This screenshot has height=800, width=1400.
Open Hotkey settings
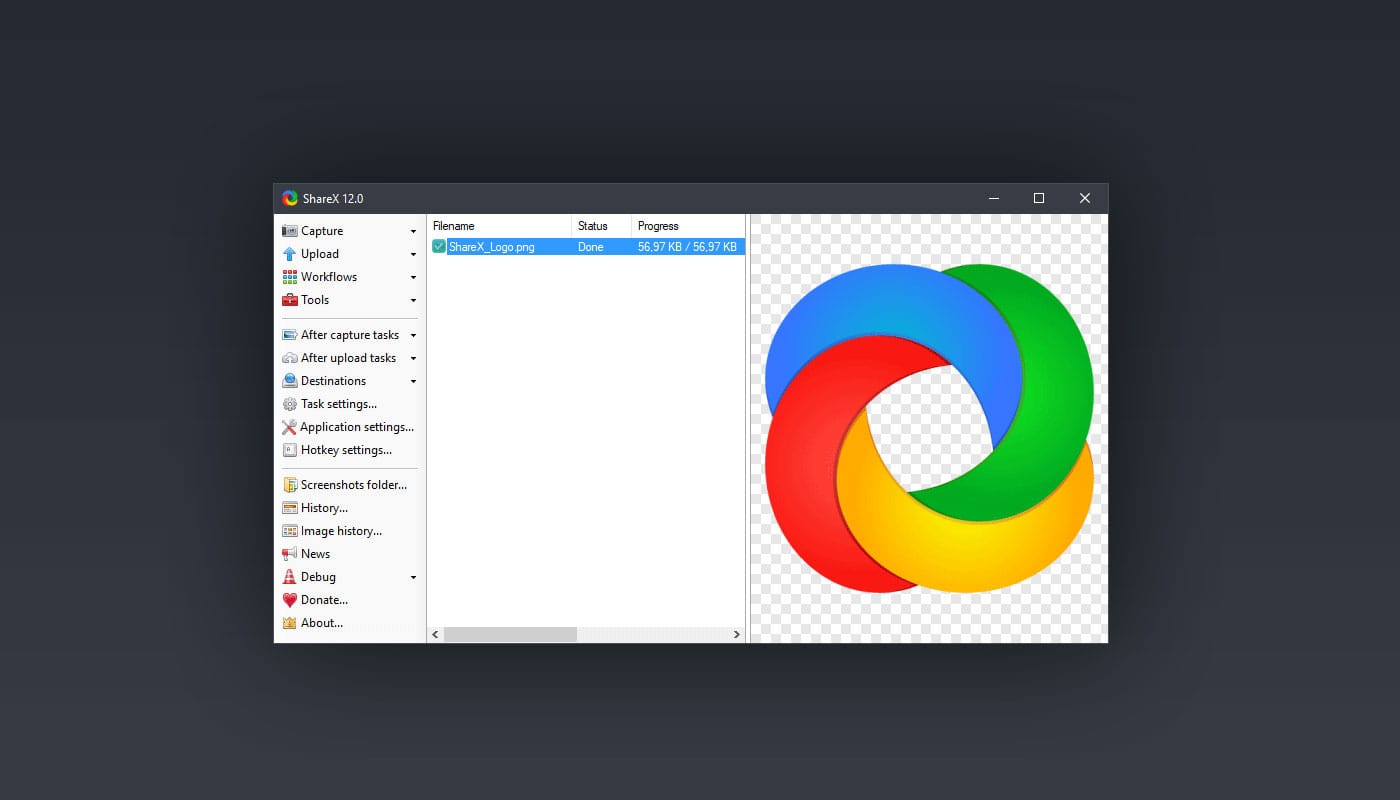pyautogui.click(x=350, y=450)
